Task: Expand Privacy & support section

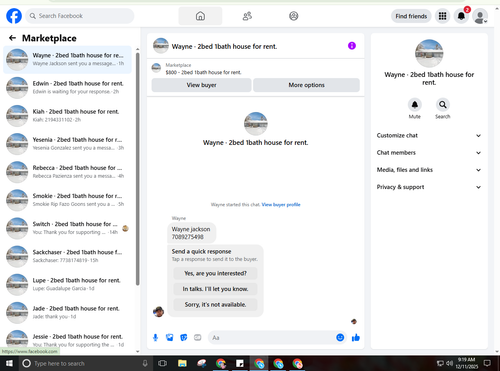Action: pyautogui.click(x=429, y=187)
